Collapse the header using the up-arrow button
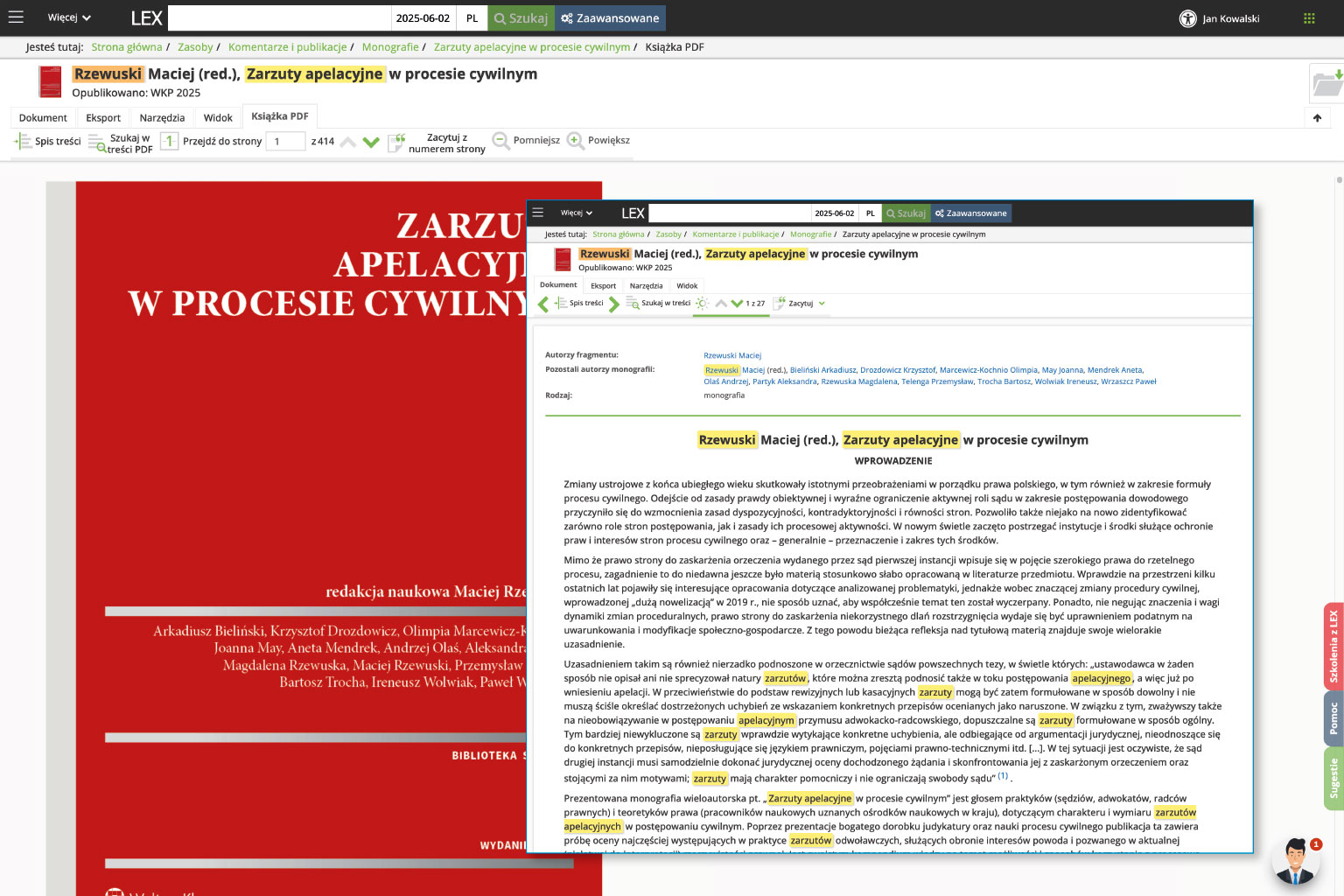The width and height of the screenshot is (1344, 896). coord(1317,118)
